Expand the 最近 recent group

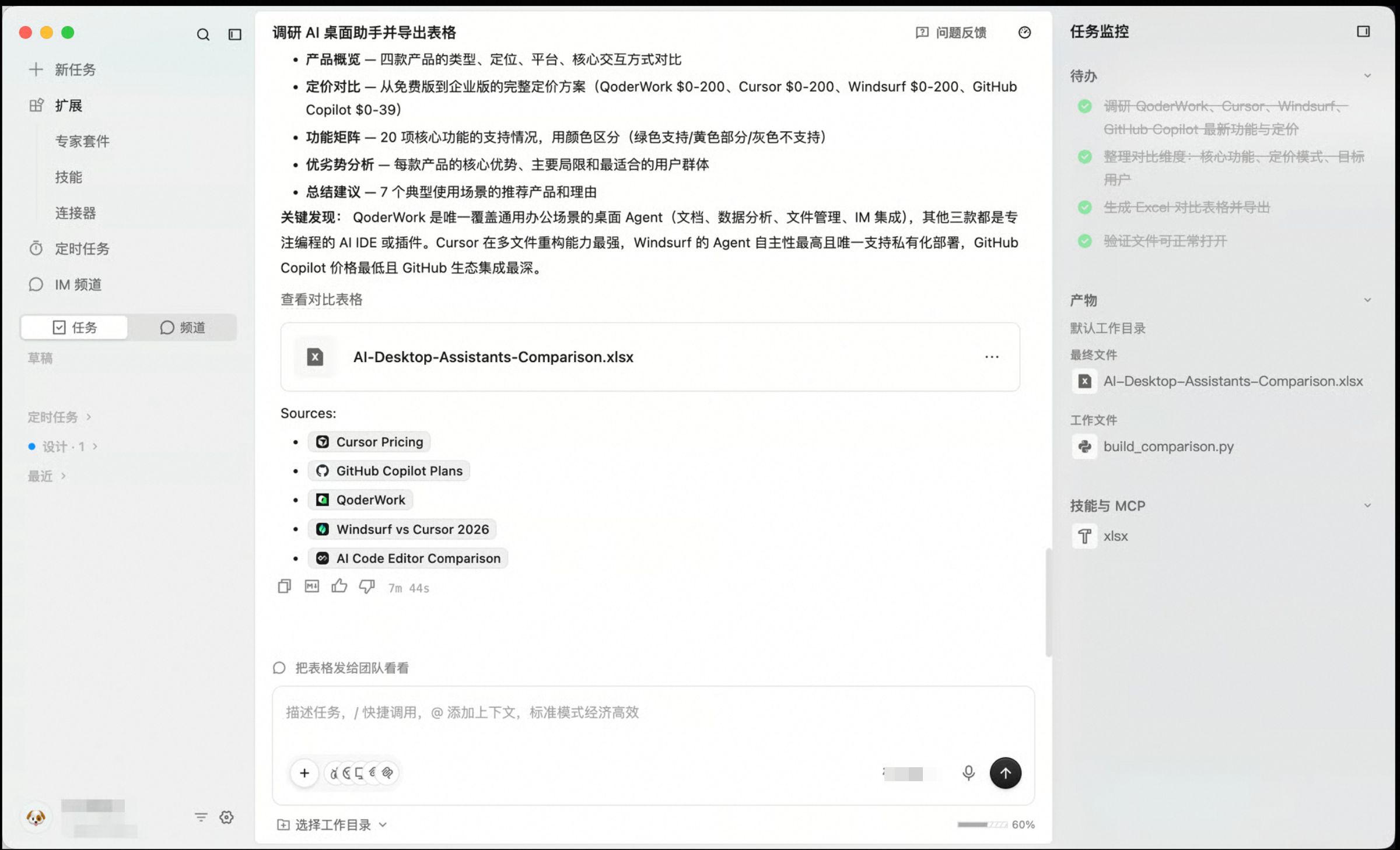47,476
